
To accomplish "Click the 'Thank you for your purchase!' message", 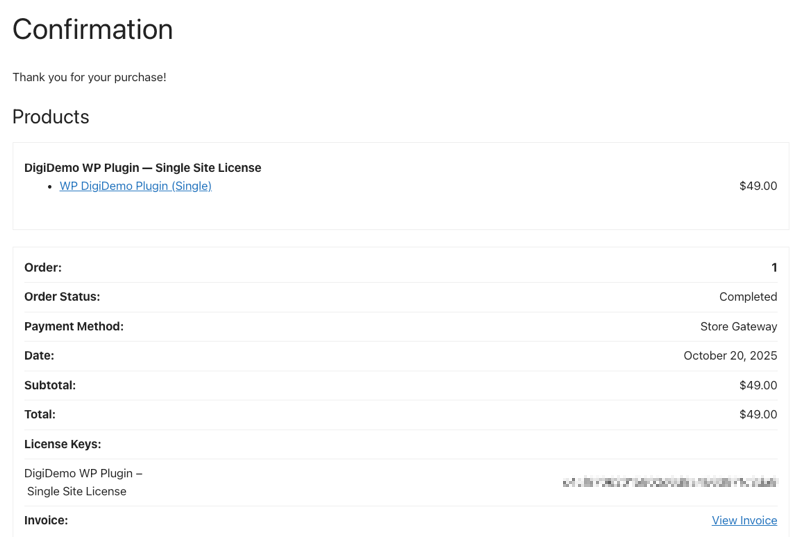I will [89, 77].
